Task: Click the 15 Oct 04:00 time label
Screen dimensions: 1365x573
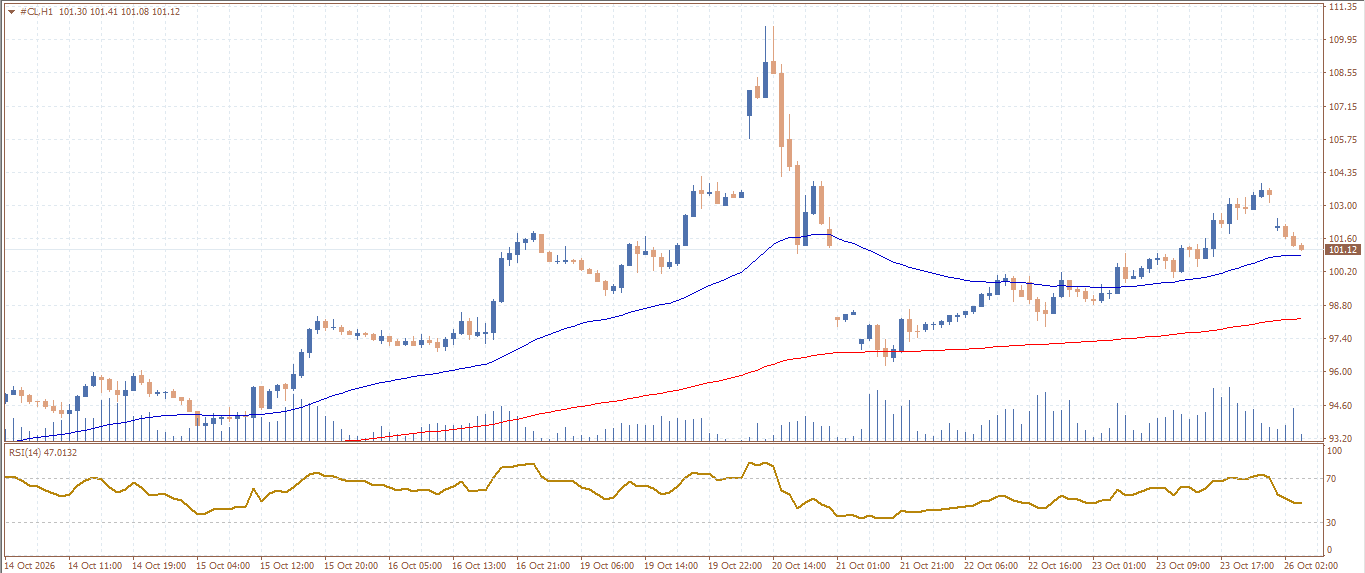Action: (223, 565)
